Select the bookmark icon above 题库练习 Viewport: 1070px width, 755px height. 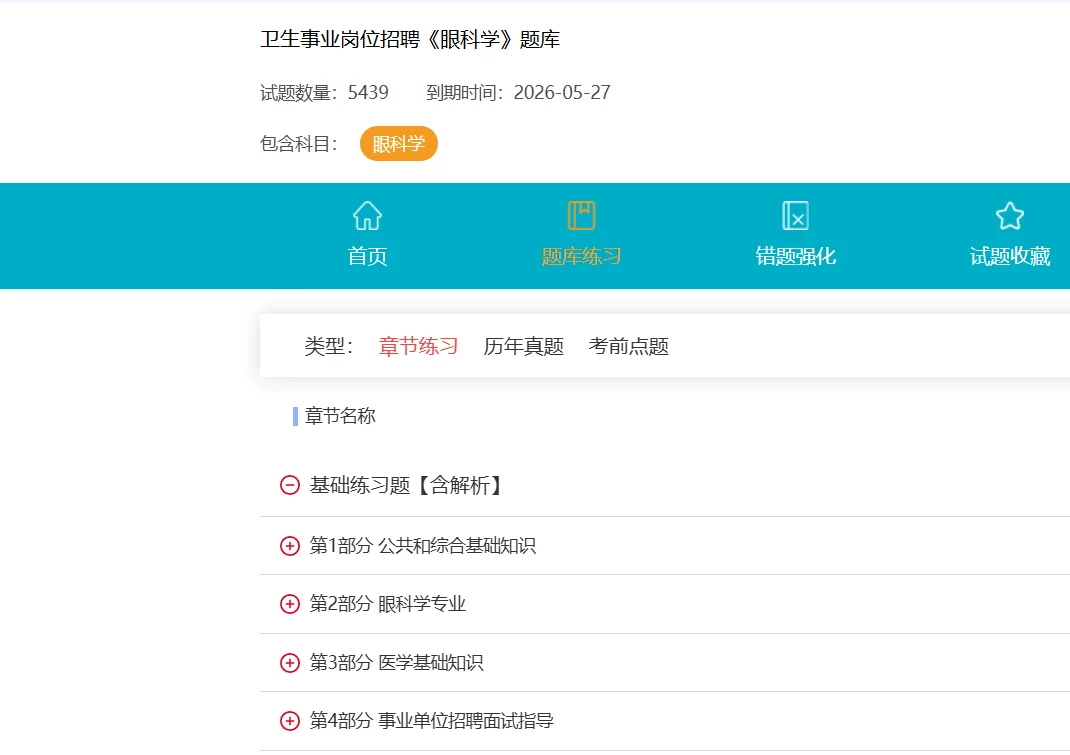click(x=581, y=214)
